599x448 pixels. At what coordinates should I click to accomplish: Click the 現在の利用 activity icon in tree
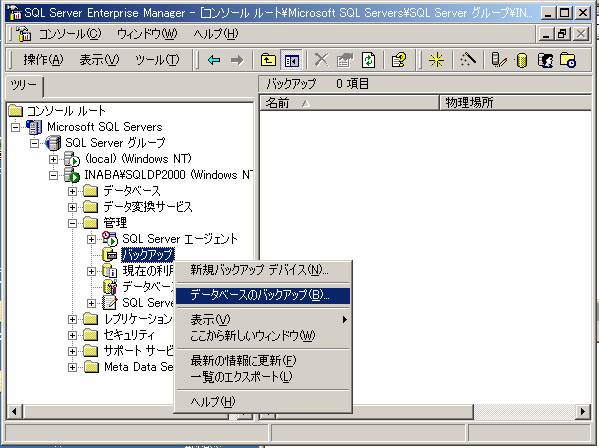[x=110, y=271]
